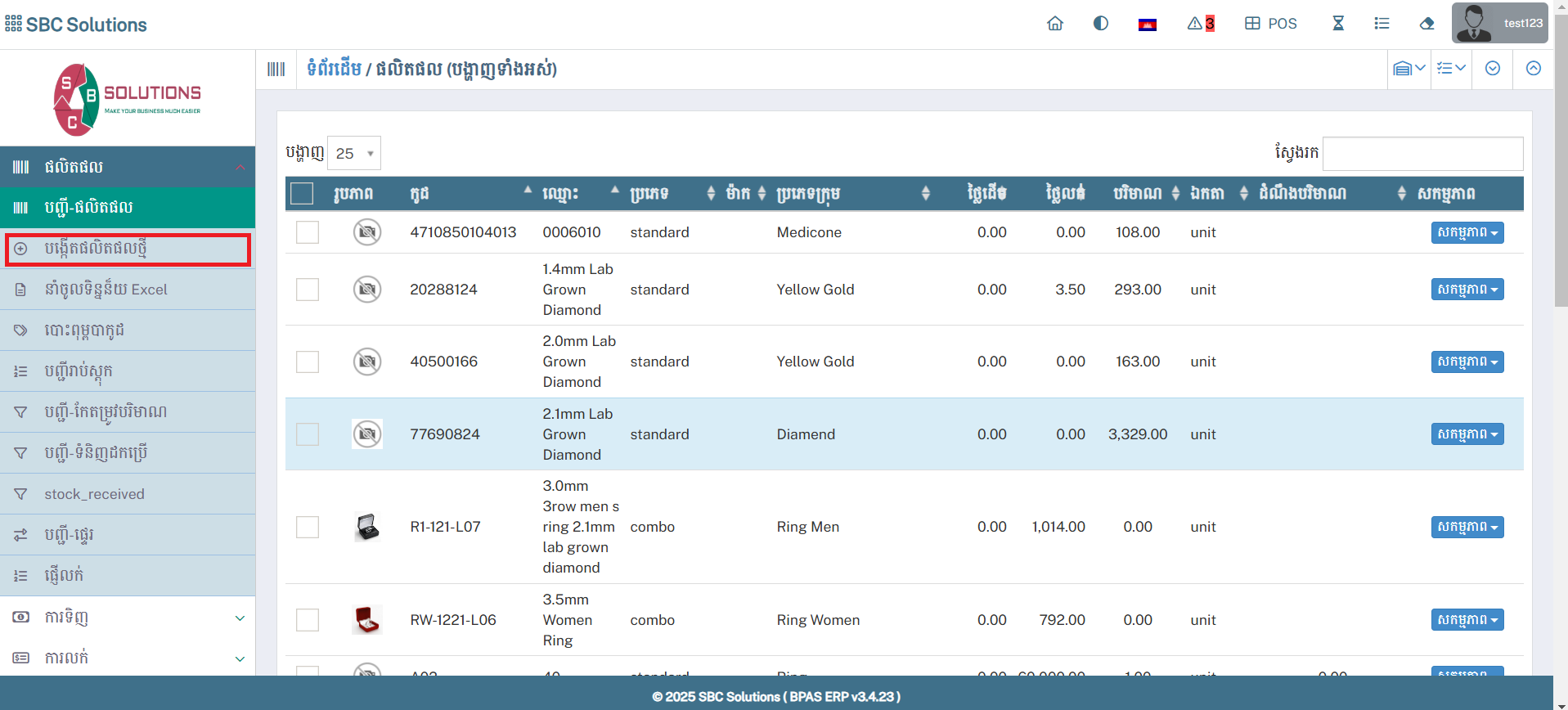1568x710 pixels.
Task: Click the circled up-arrow icon at top right
Action: 1533,69
